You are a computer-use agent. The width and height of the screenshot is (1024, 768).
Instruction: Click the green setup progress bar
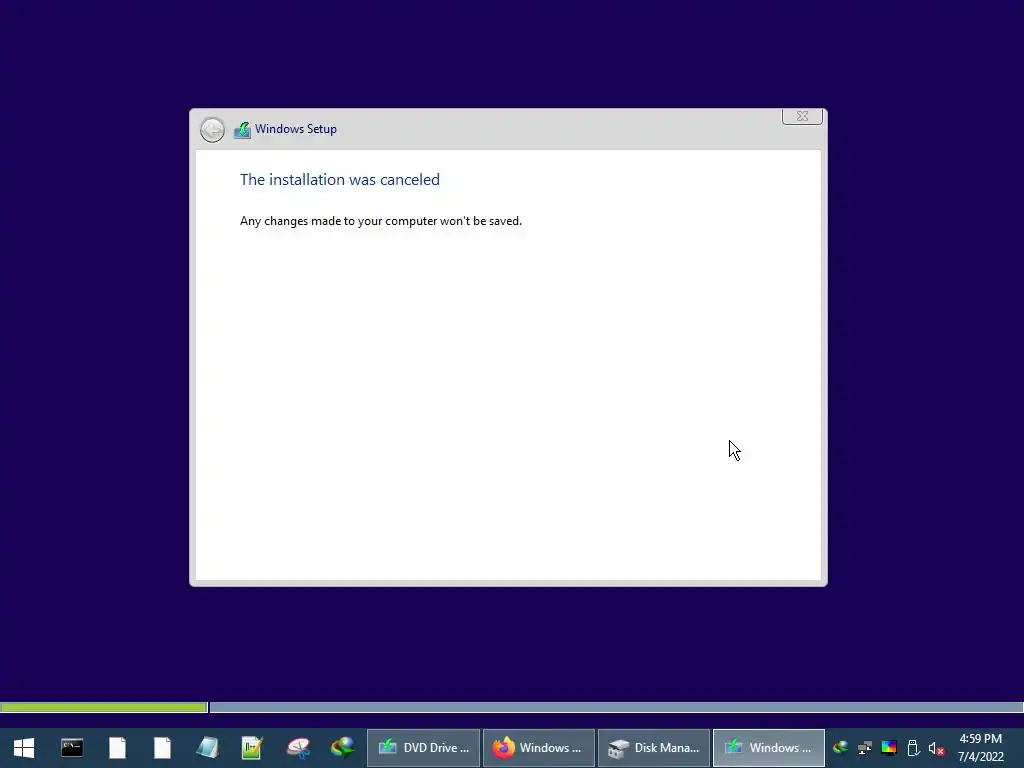click(104, 707)
